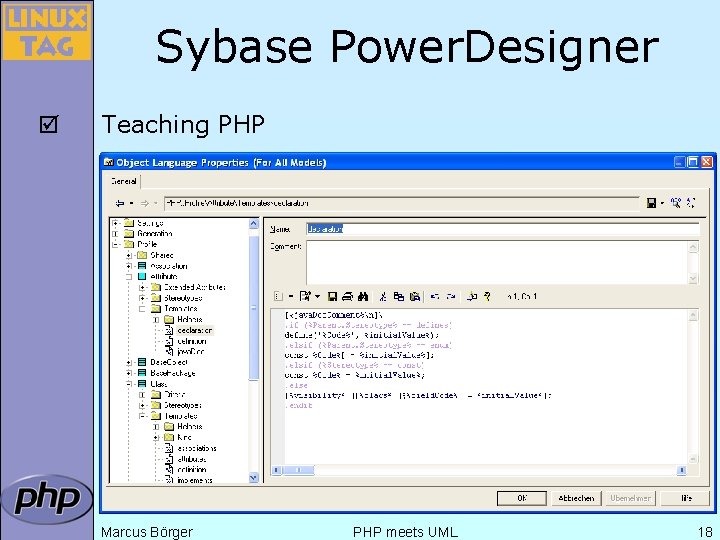This screenshot has width=720, height=540.
Task: Collapse the Attribute node
Action: 129,276
